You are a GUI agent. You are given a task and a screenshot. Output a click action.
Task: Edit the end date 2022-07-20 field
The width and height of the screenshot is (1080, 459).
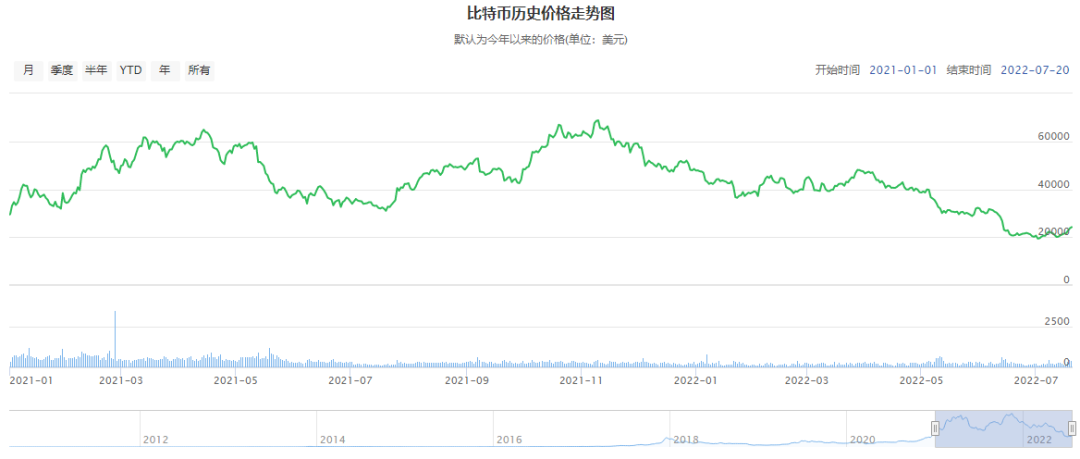(x=1035, y=70)
